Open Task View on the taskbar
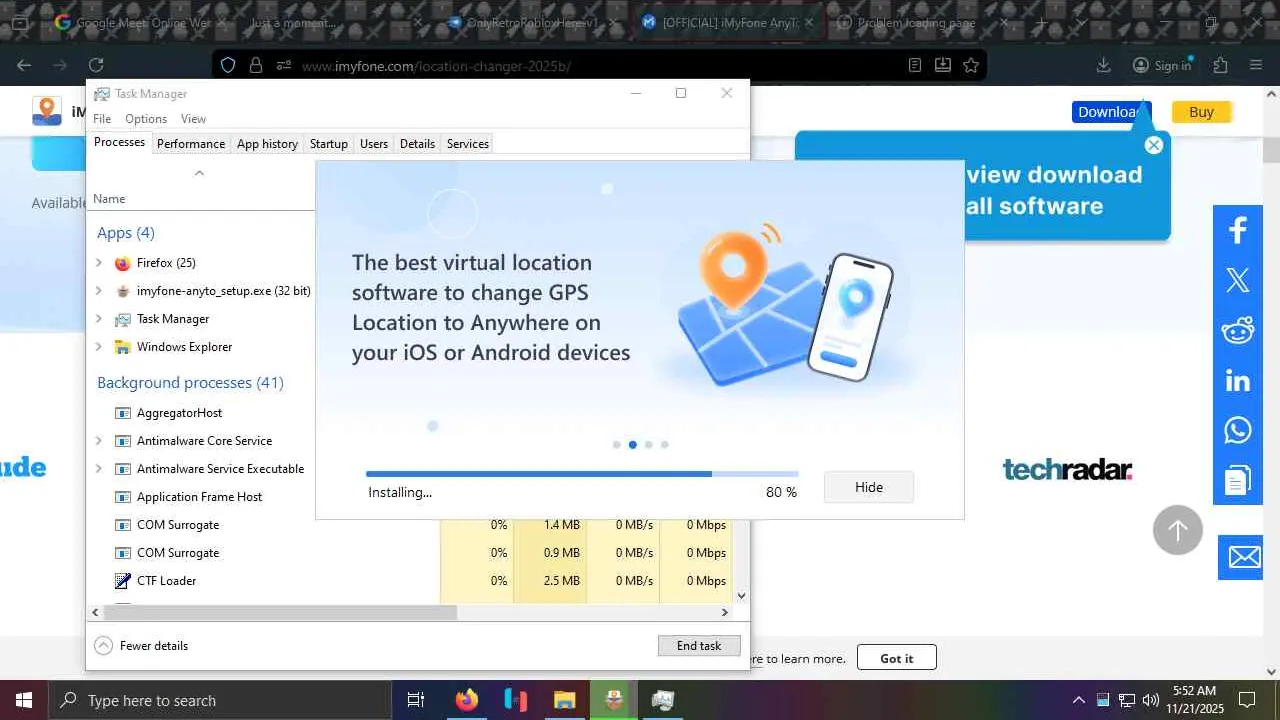 [x=416, y=700]
